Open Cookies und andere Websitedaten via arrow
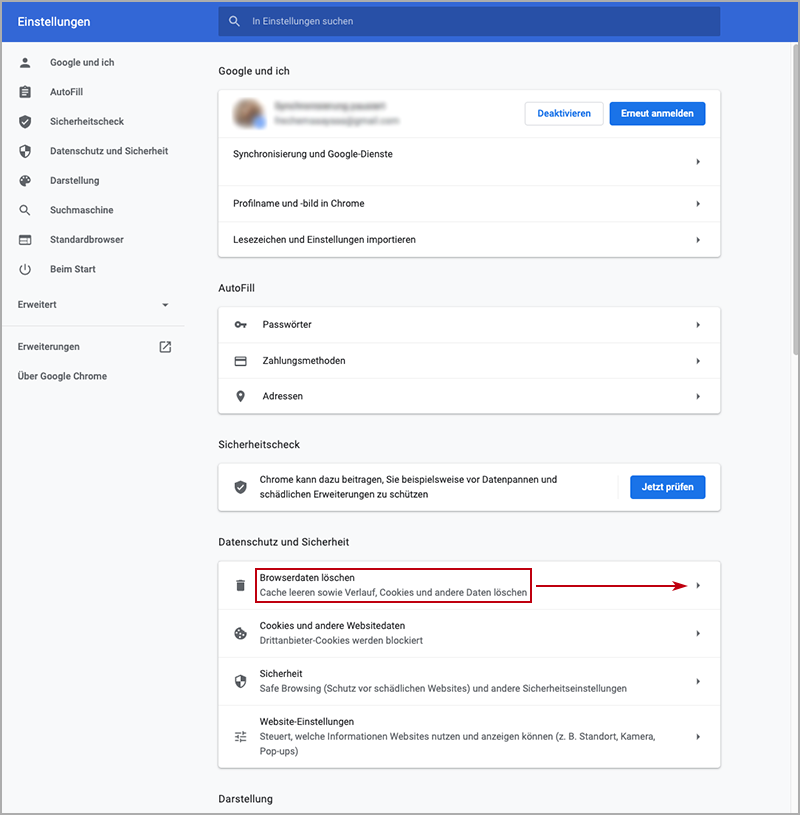This screenshot has width=800, height=815. (698, 633)
